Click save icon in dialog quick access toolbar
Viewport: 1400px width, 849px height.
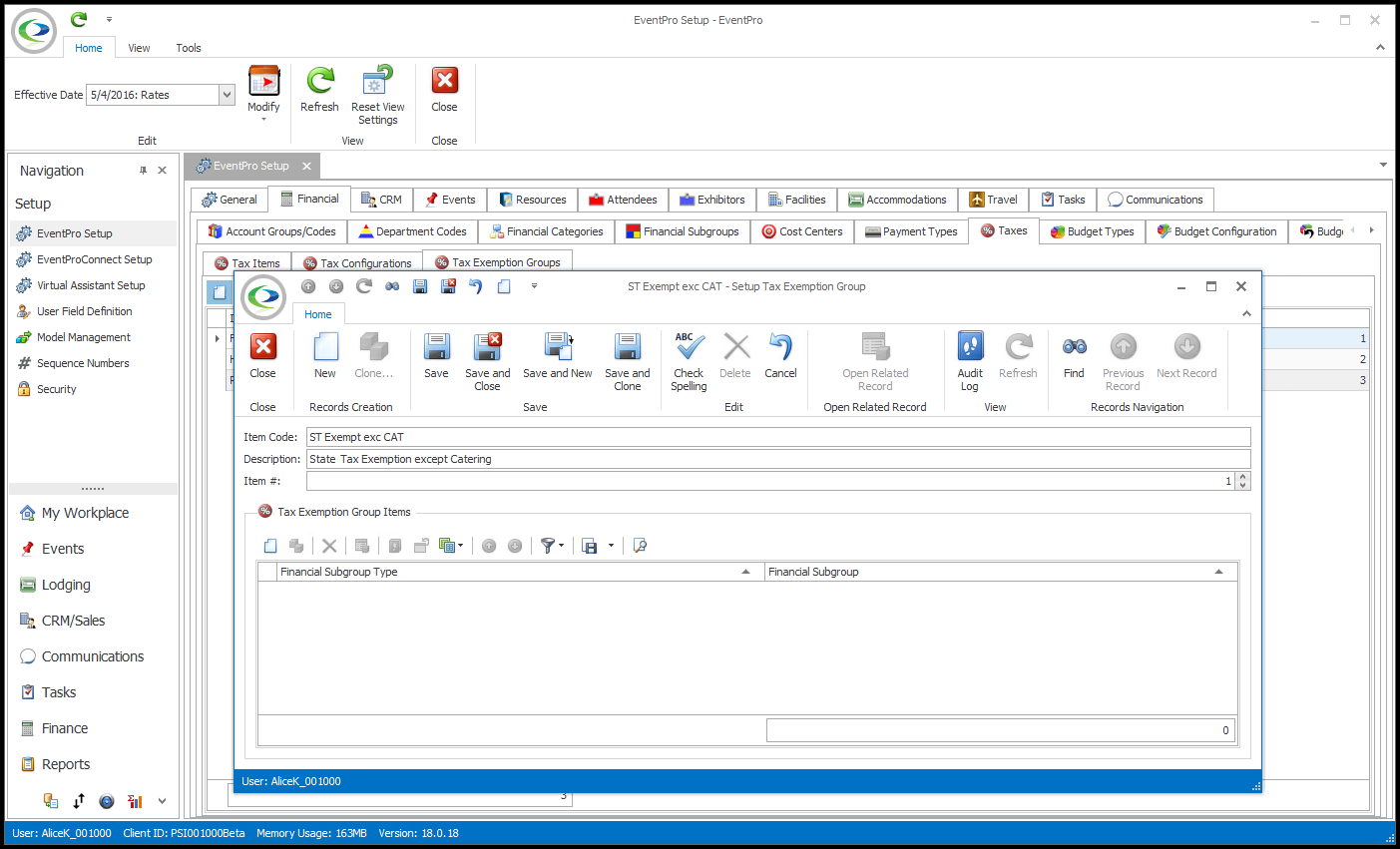coord(420,286)
